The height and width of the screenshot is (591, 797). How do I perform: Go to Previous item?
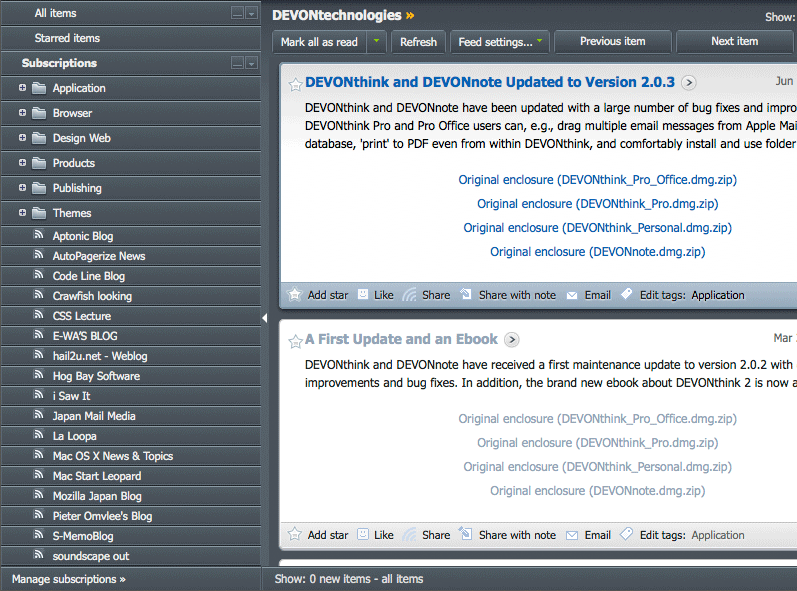(612, 41)
